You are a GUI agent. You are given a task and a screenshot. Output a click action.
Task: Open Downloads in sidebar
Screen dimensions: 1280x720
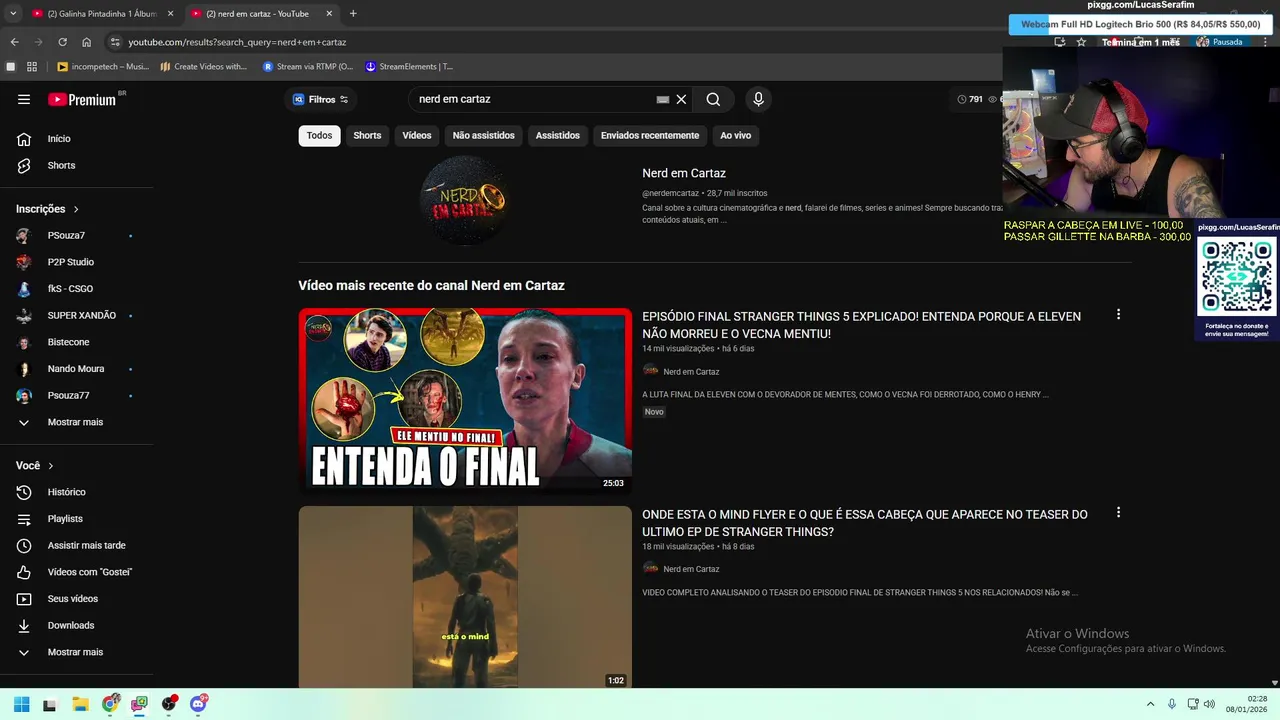coord(77,625)
